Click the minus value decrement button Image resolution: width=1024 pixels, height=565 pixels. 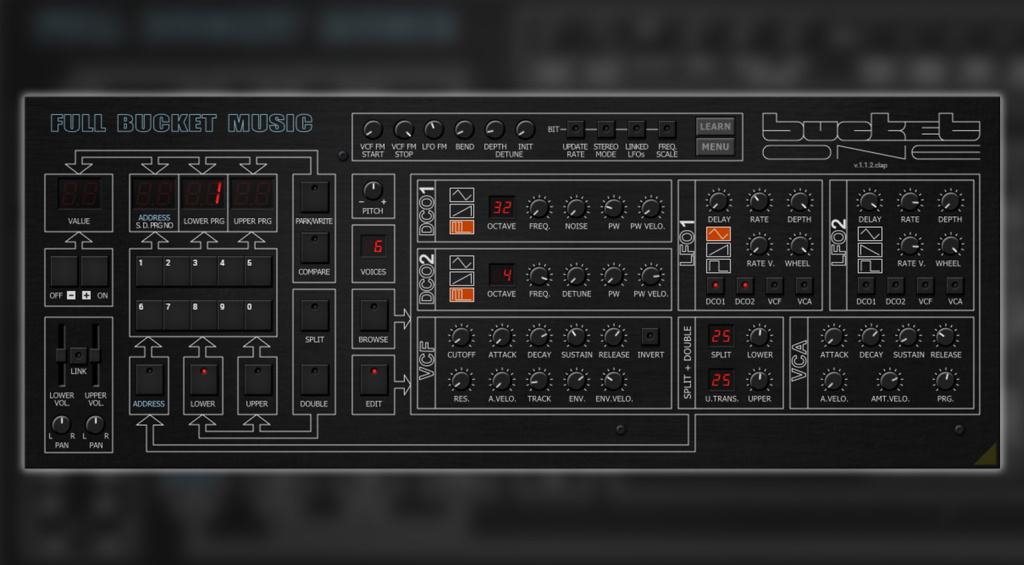(65, 271)
